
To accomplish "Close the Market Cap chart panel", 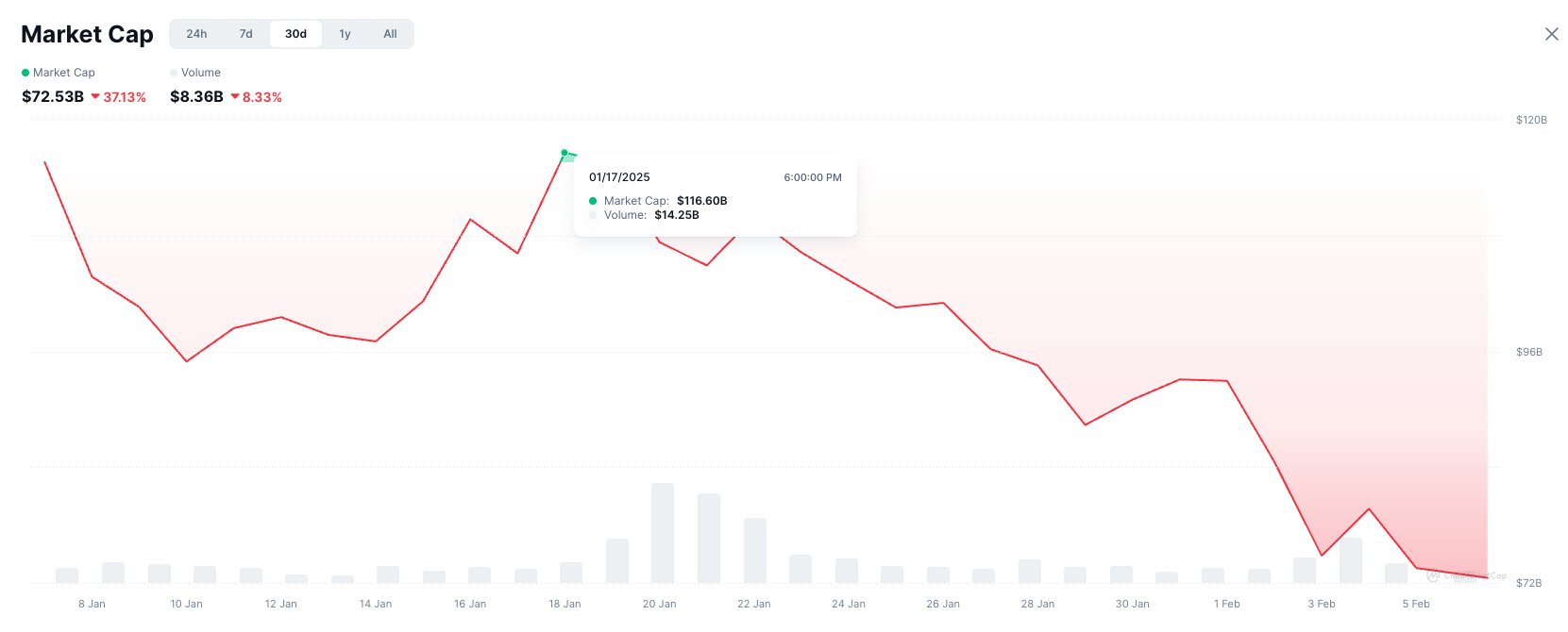I will coord(1551,34).
